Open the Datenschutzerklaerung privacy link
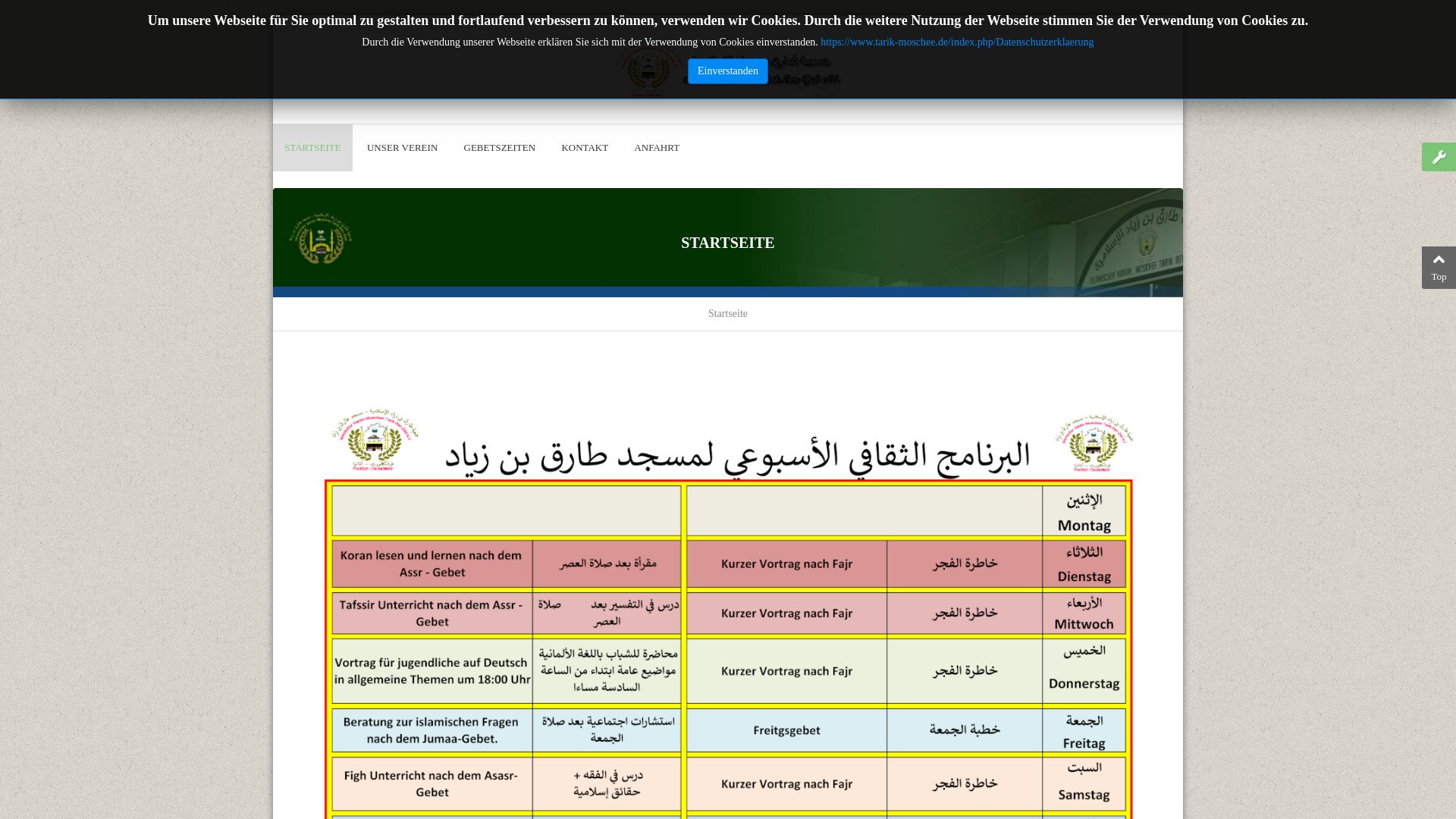 click(956, 42)
